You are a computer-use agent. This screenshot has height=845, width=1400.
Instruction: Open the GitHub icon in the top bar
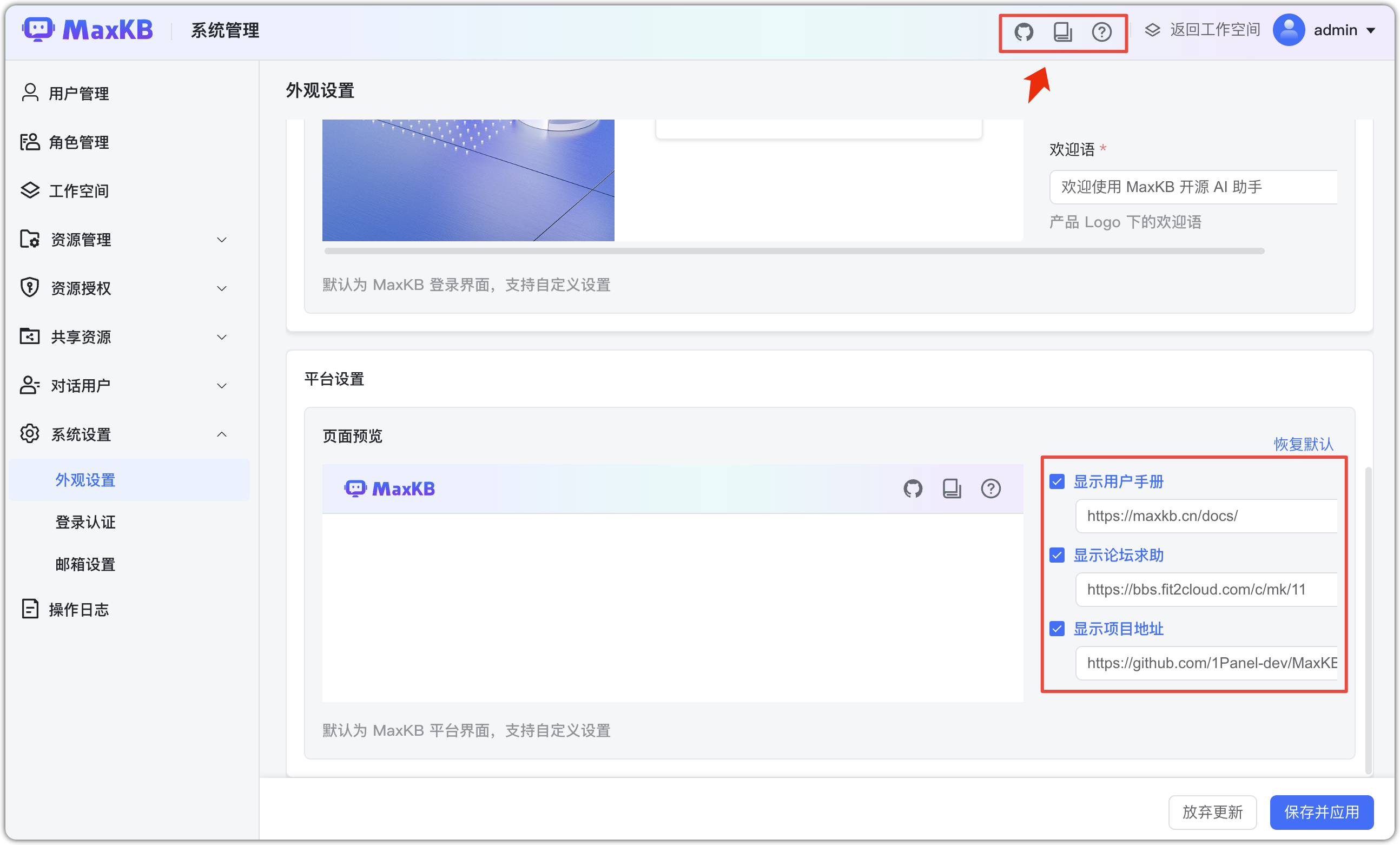[x=1025, y=32]
